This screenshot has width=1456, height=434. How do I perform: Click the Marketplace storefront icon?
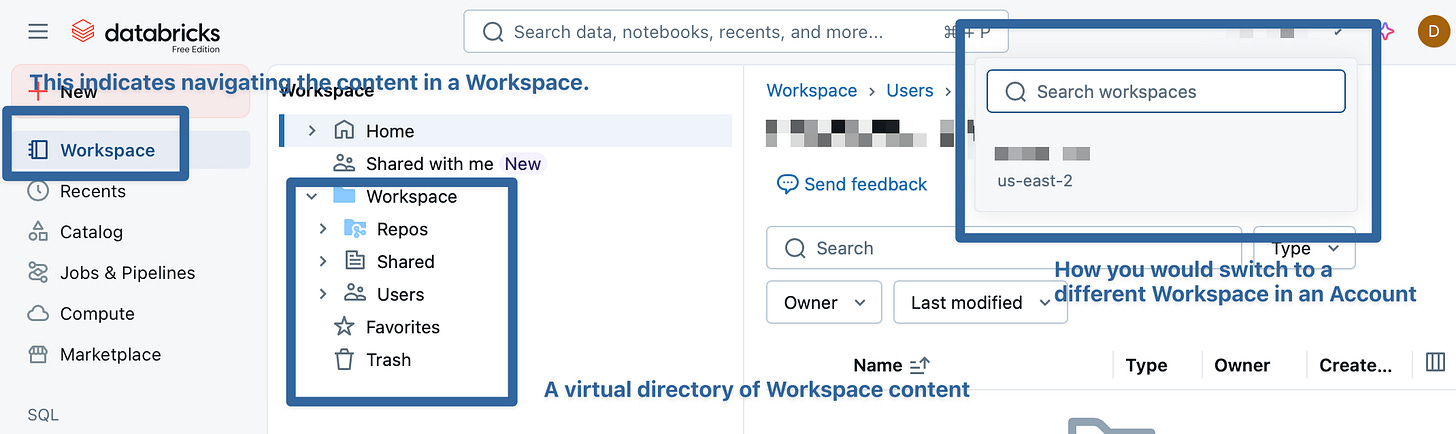tap(38, 355)
